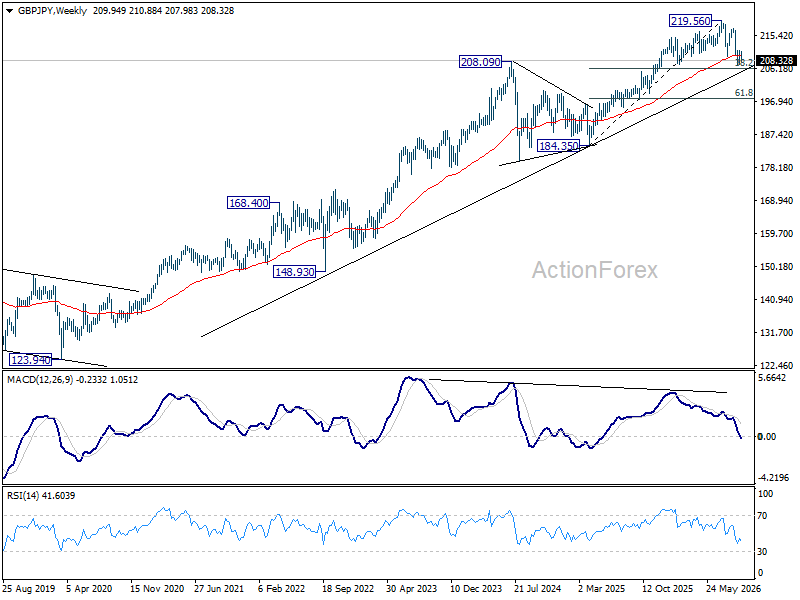Click the MACD zero level 0.00 label
The width and height of the screenshot is (800, 600).
point(767,437)
